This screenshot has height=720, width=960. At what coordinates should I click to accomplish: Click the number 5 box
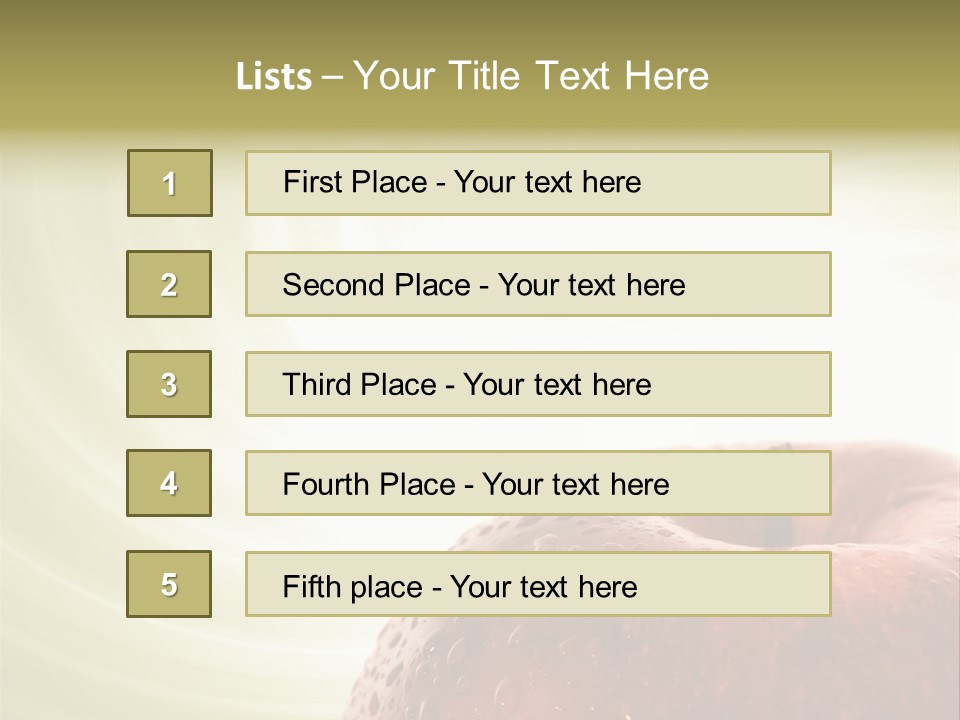pos(169,584)
